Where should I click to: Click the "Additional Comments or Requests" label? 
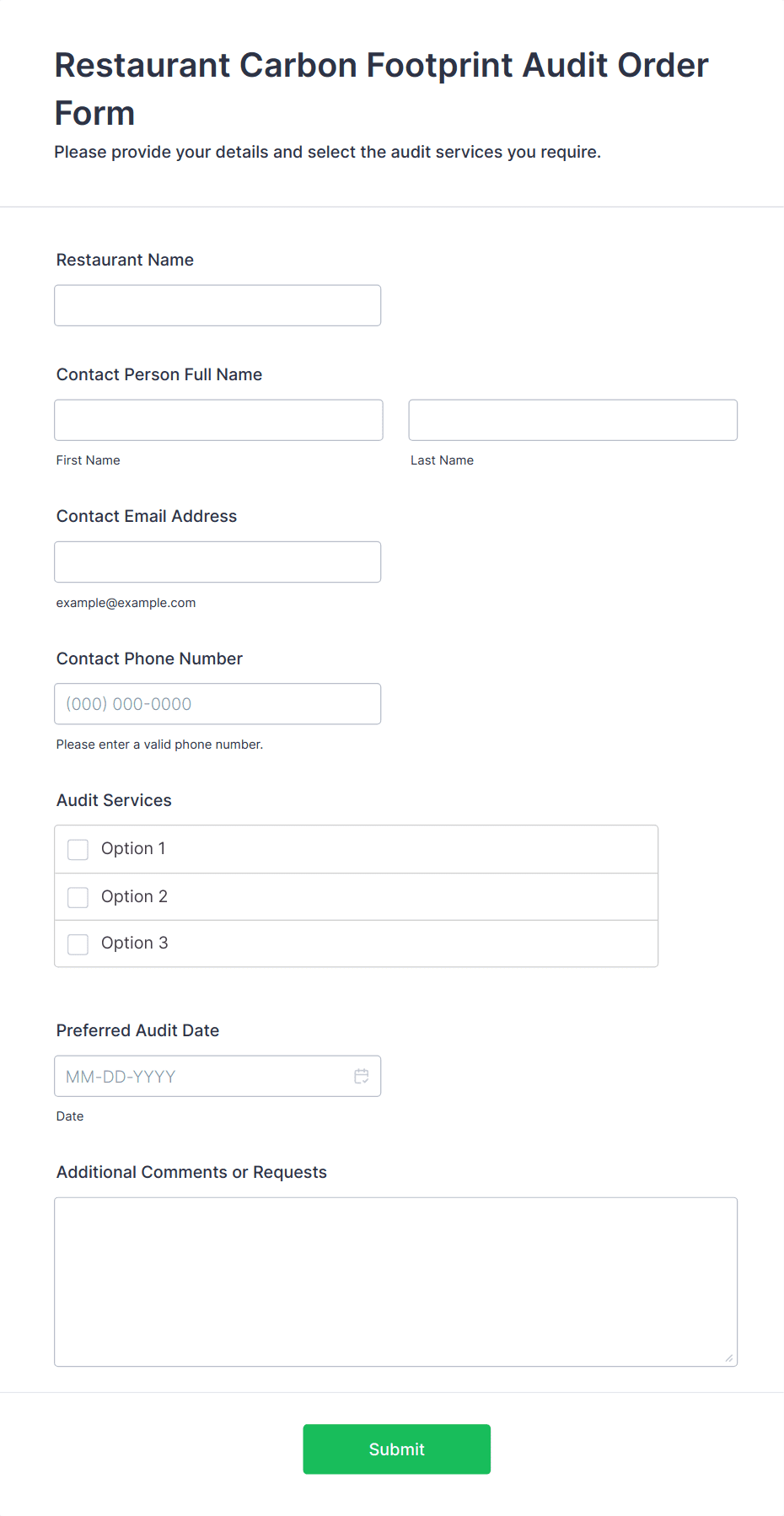(x=191, y=1172)
